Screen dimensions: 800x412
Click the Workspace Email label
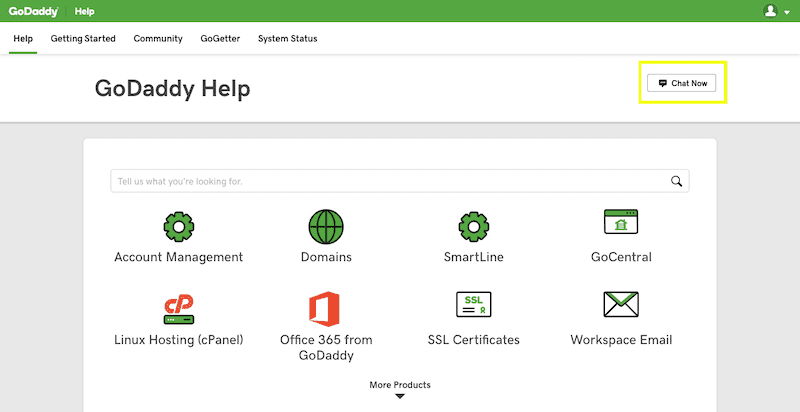point(621,340)
